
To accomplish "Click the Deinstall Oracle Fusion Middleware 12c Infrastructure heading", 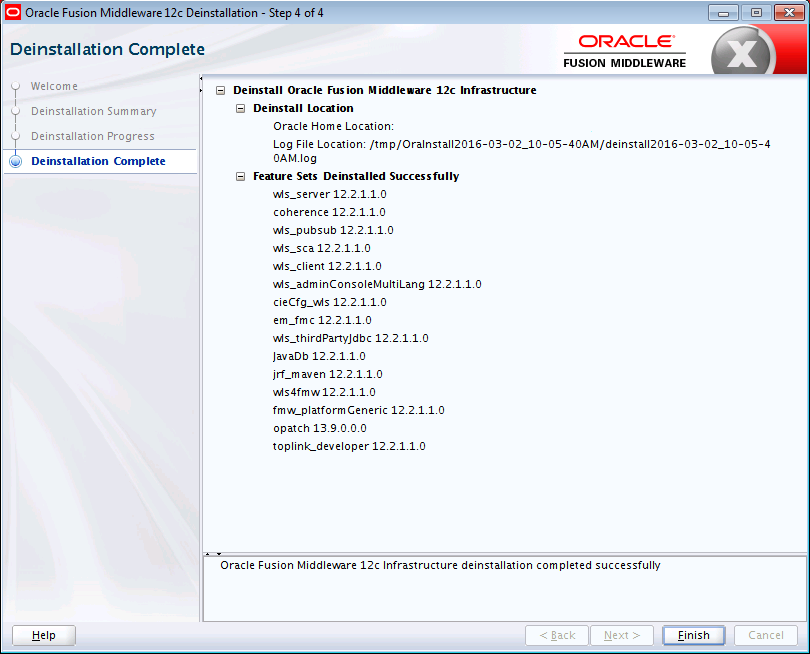I will click(x=385, y=90).
